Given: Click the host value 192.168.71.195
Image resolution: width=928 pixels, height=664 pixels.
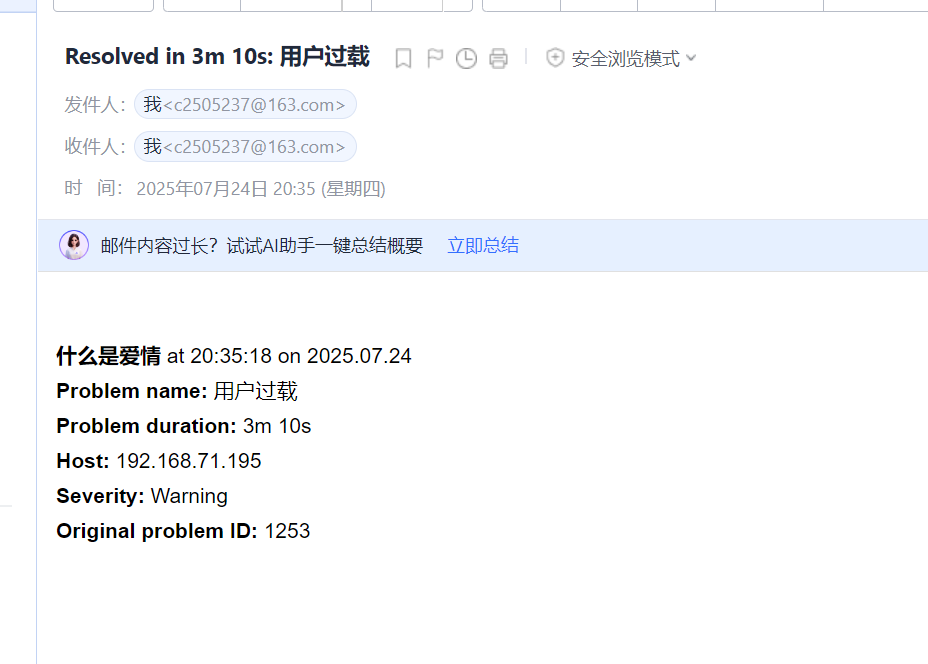Looking at the screenshot, I should pos(189,461).
